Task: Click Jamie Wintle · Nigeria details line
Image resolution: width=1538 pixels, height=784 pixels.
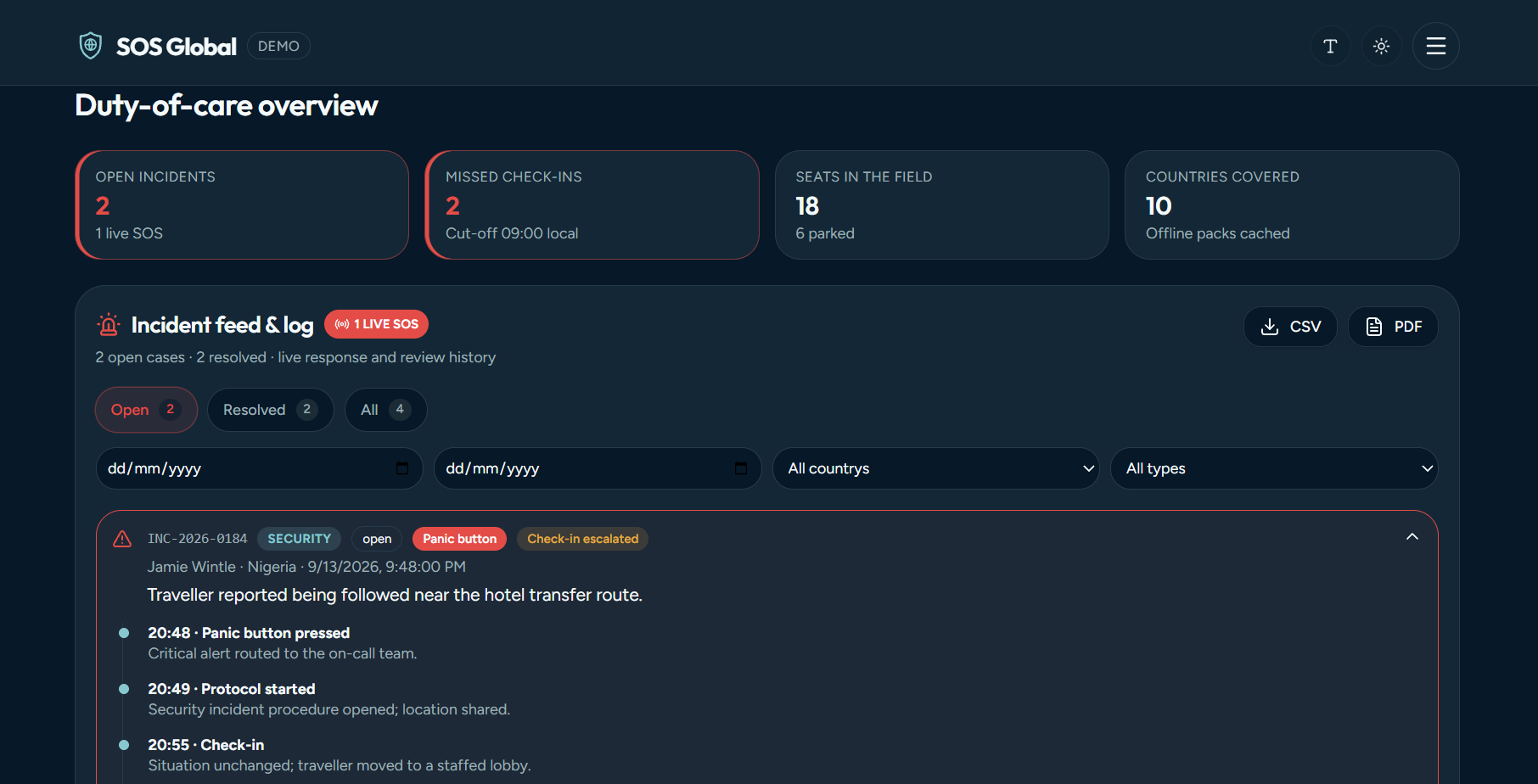Action: [x=306, y=567]
